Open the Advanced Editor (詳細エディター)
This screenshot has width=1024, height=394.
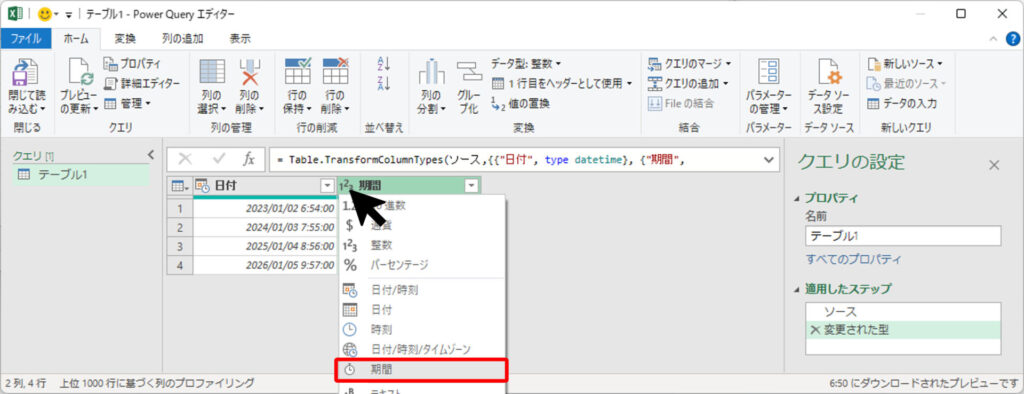[141, 84]
